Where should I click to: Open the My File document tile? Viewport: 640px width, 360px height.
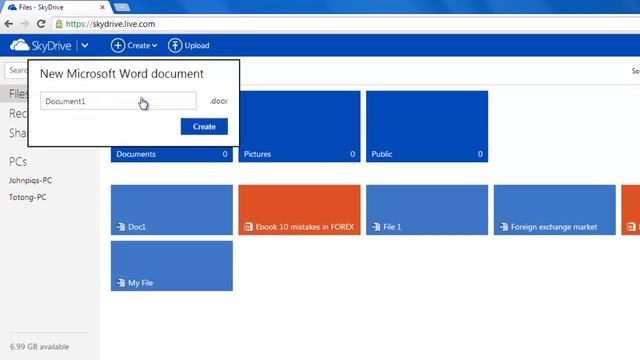click(x=172, y=266)
